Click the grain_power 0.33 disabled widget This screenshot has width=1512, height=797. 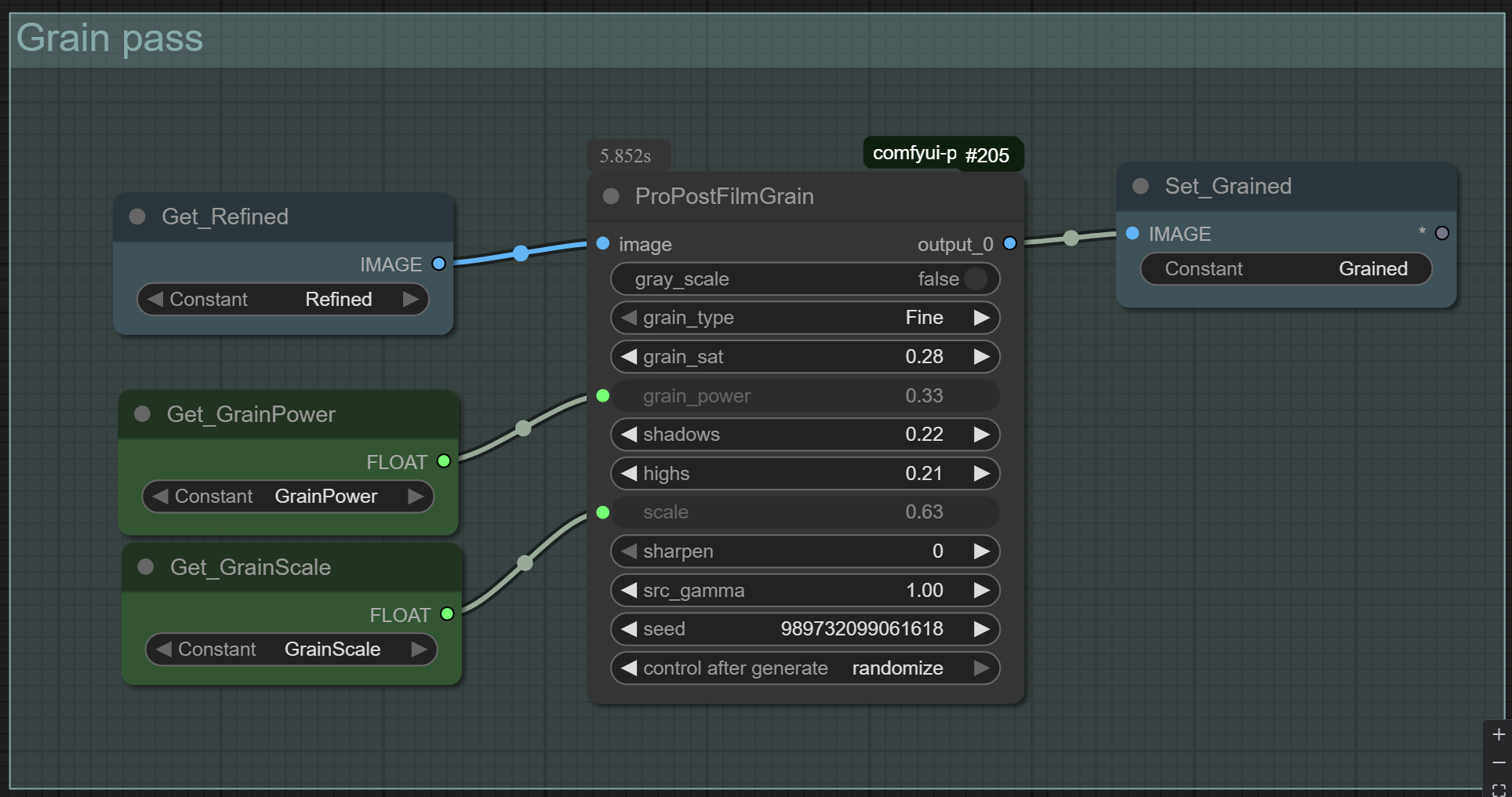point(805,395)
